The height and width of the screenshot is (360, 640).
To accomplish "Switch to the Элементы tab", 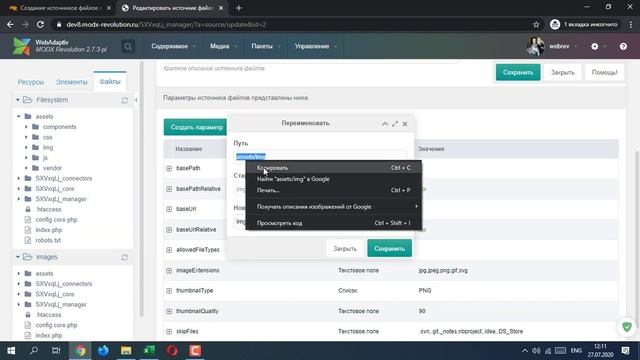I will click(71, 82).
